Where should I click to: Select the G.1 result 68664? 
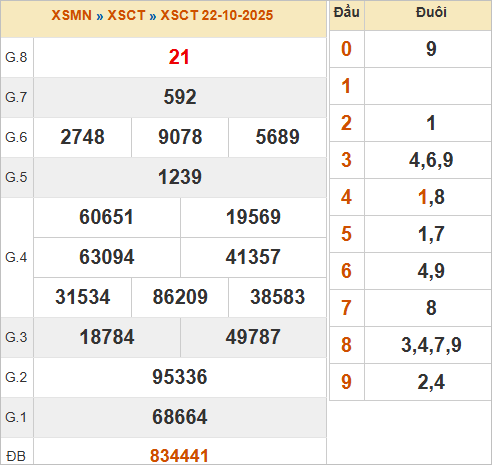pyautogui.click(x=180, y=417)
